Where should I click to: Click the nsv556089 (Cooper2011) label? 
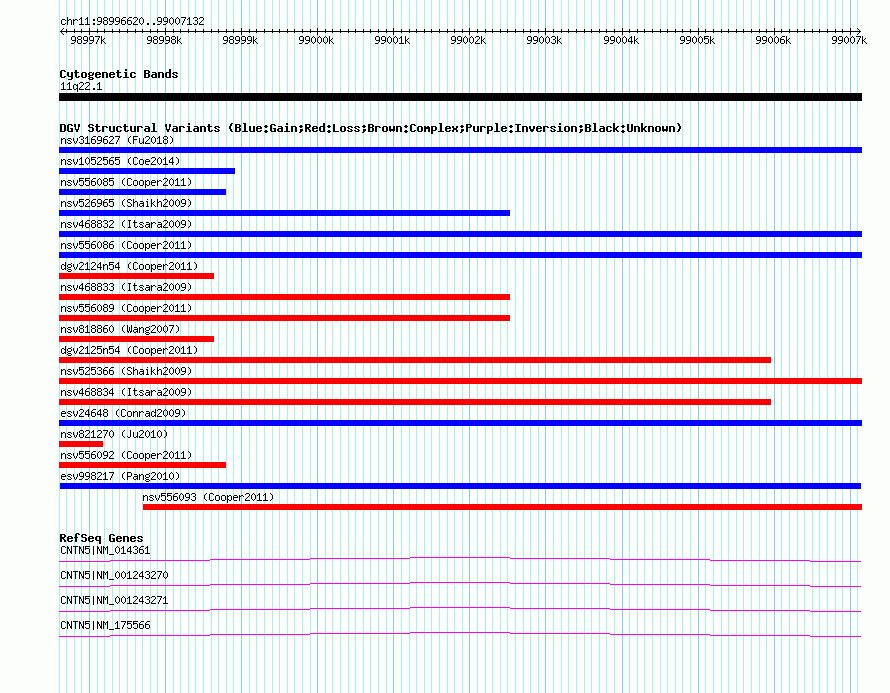pyautogui.click(x=126, y=308)
